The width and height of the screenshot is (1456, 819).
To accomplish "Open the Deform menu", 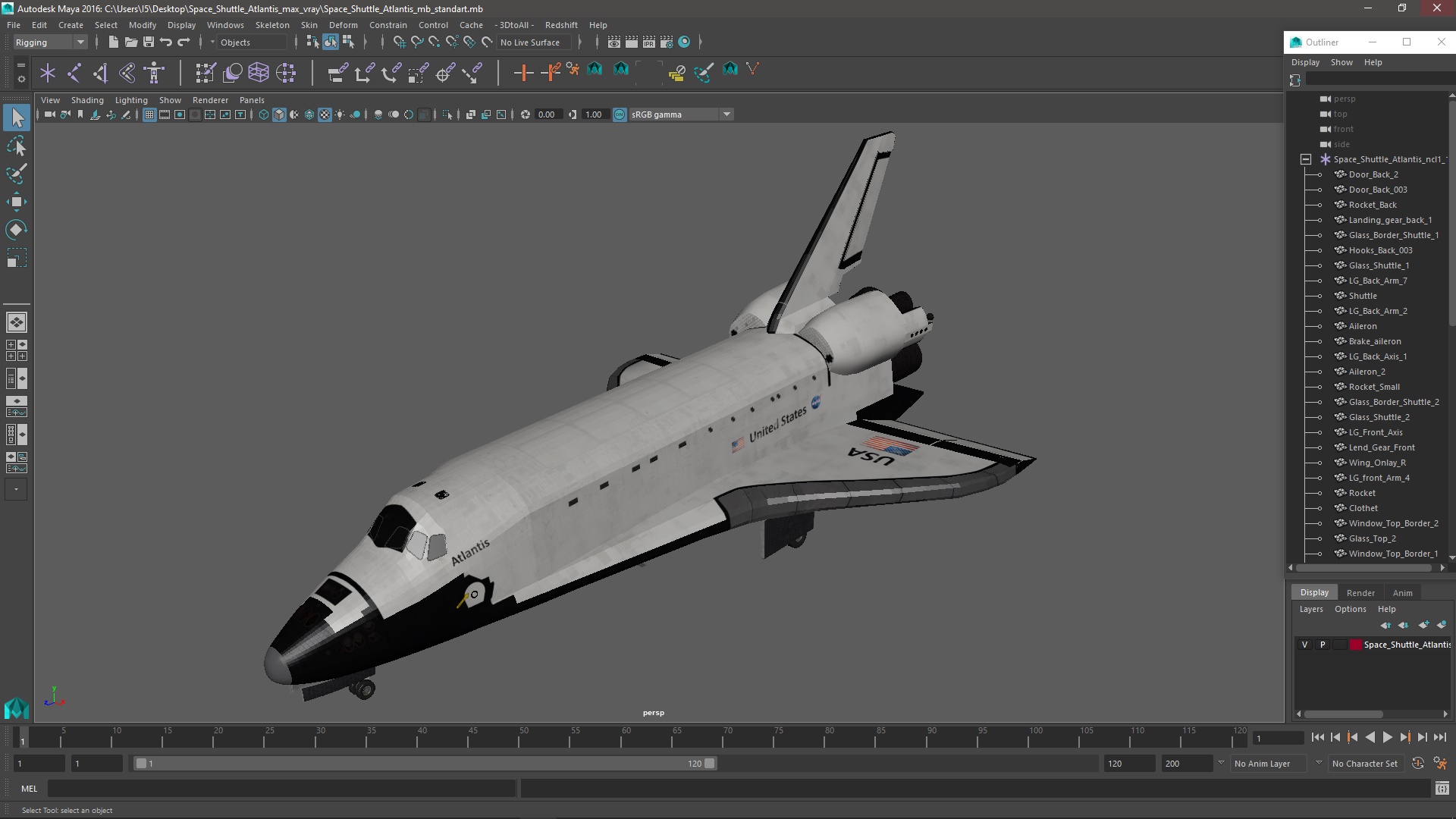I will pos(343,25).
